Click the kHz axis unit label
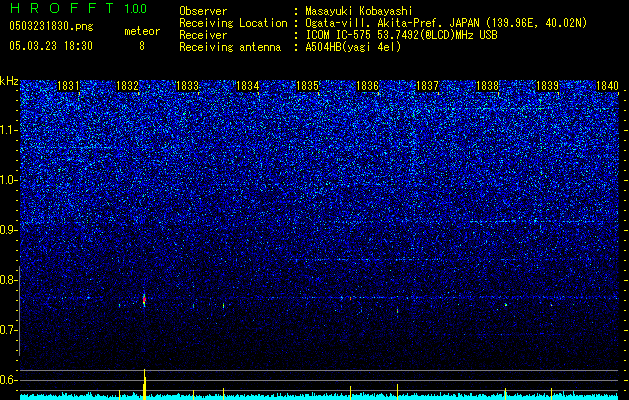This screenshot has height=400, width=629. [9, 81]
